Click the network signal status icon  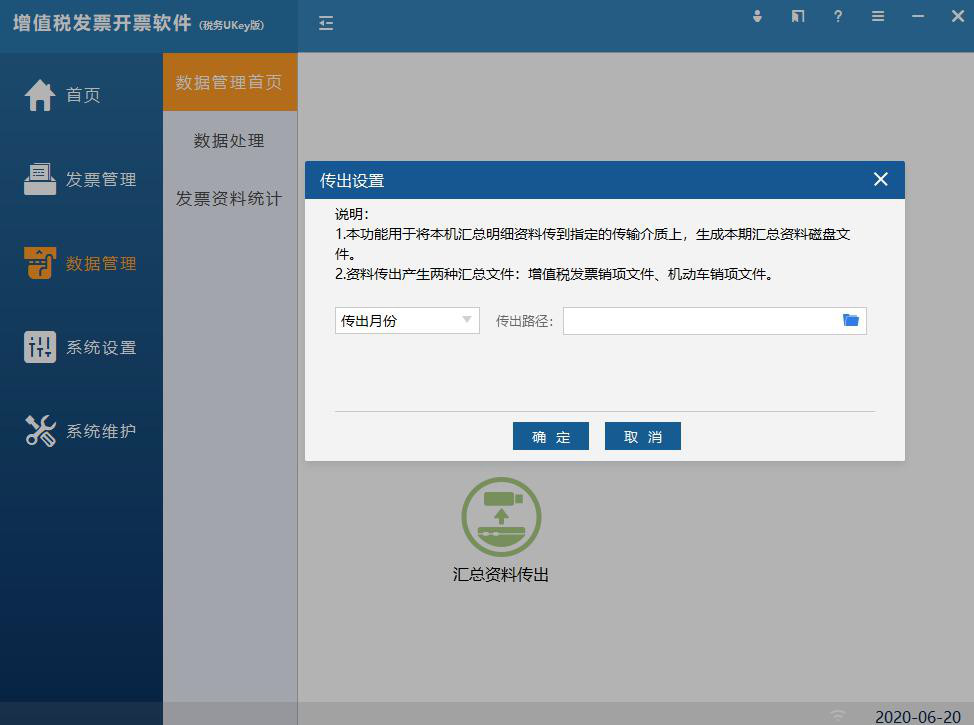[x=838, y=714]
